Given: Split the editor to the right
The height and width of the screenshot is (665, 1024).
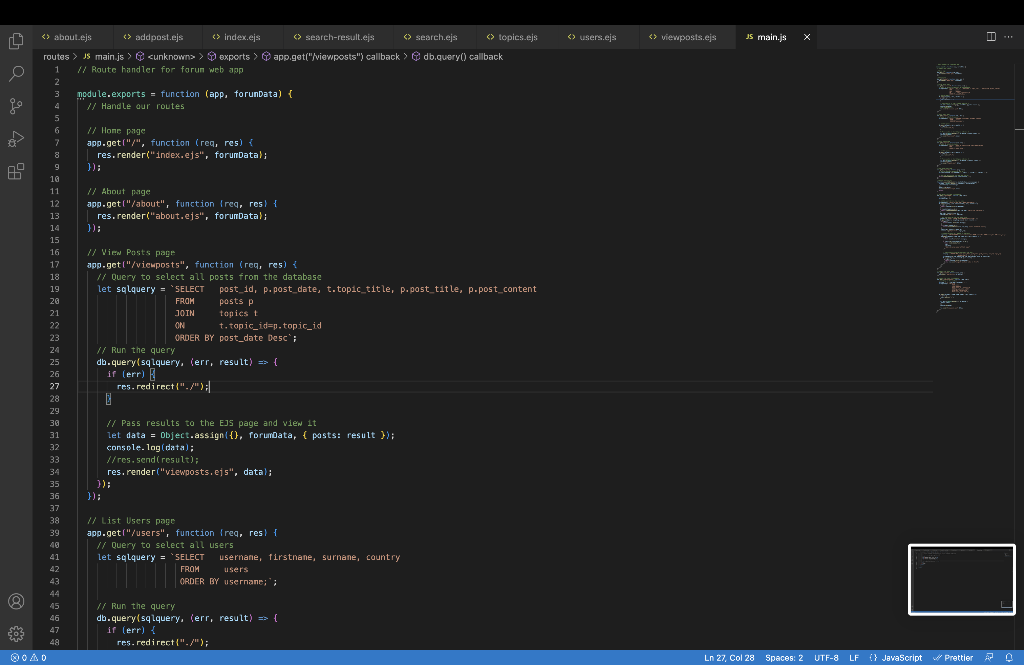Looking at the screenshot, I should 991,37.
